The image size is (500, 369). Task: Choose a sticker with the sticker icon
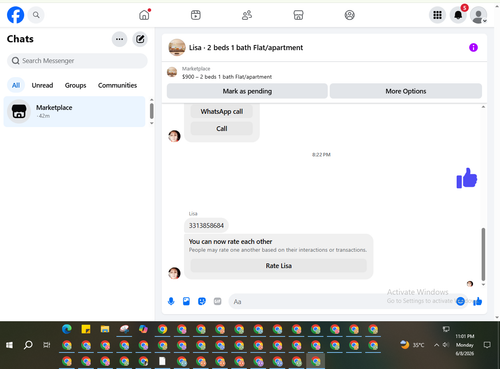(202, 301)
